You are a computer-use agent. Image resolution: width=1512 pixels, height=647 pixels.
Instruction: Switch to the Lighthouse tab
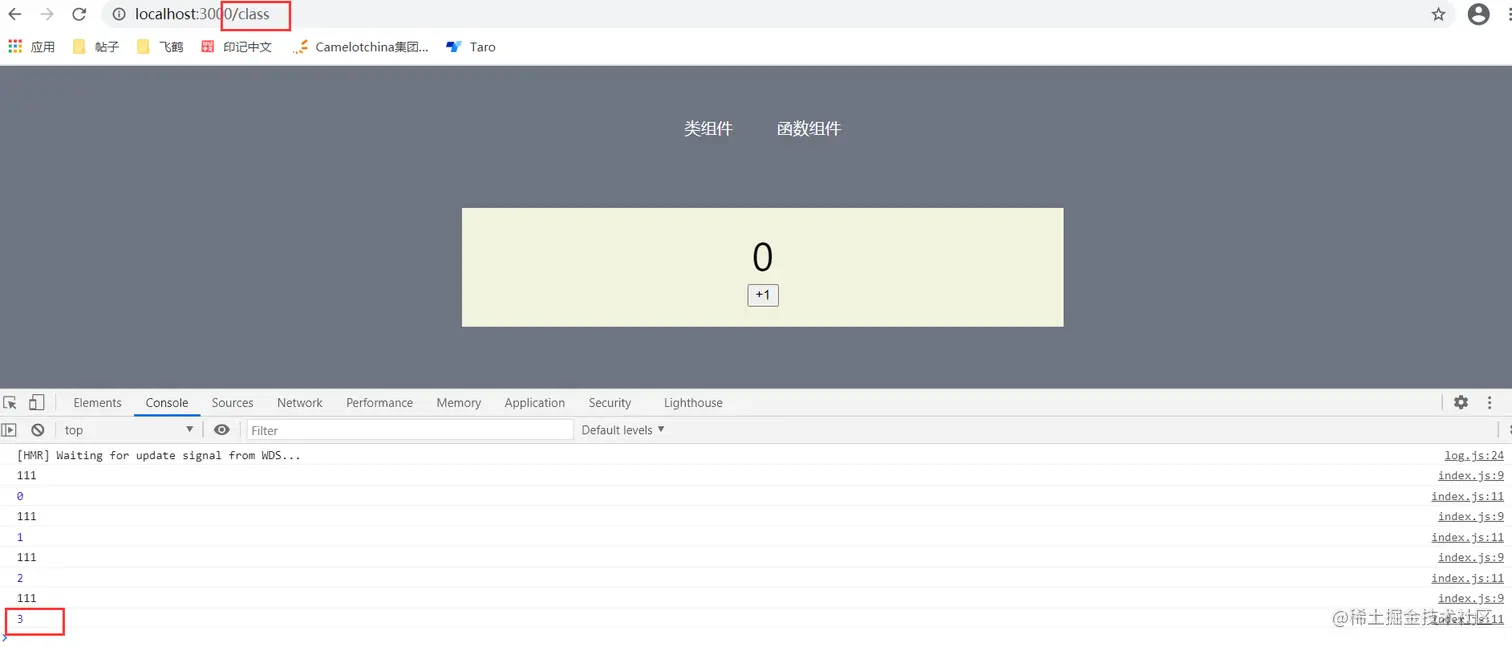click(693, 403)
